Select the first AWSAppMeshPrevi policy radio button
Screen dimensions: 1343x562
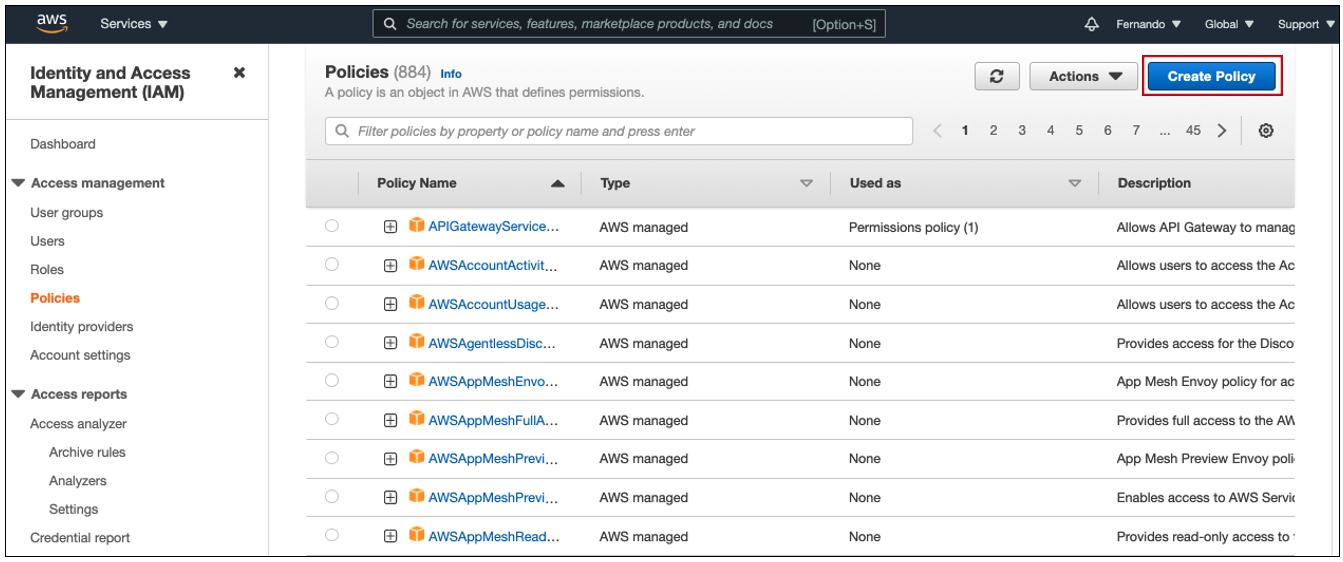click(x=332, y=458)
